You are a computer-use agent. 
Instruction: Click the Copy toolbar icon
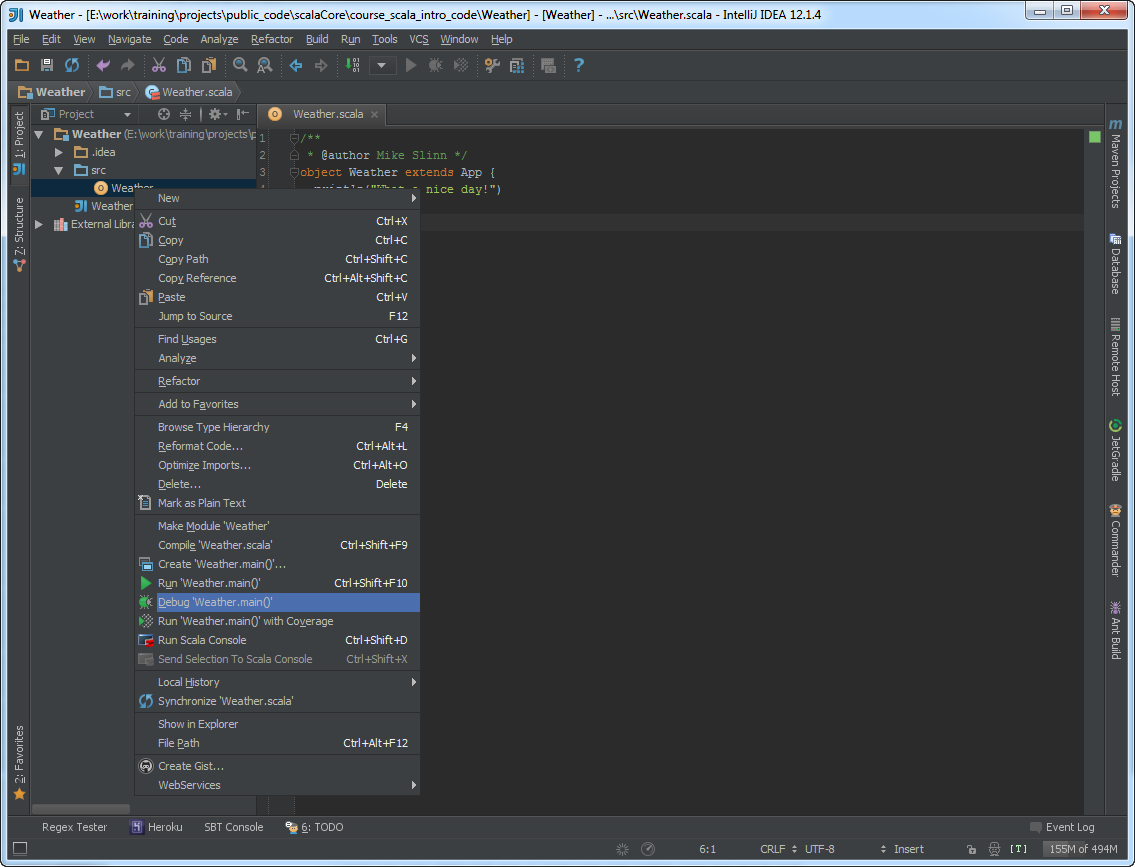pyautogui.click(x=184, y=65)
